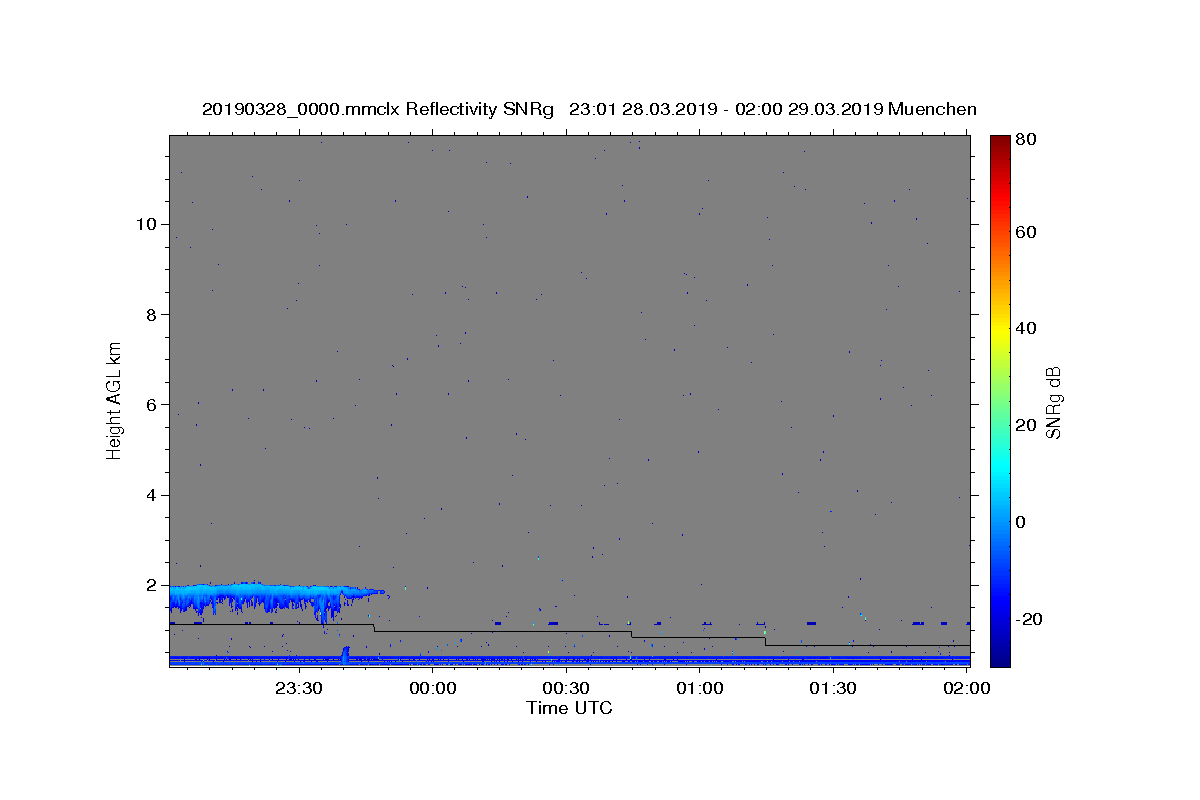Click the 01:00 time tick label
The height and width of the screenshot is (800, 1200).
pyautogui.click(x=699, y=689)
